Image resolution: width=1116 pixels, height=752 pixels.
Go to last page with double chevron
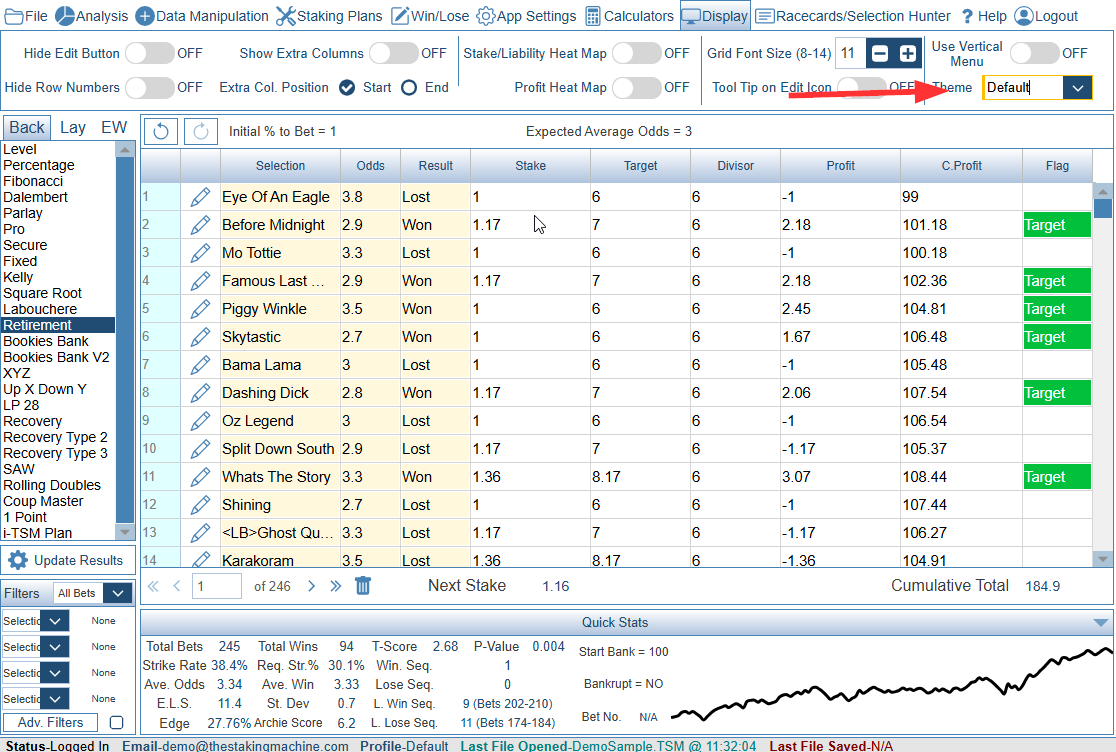(x=336, y=586)
